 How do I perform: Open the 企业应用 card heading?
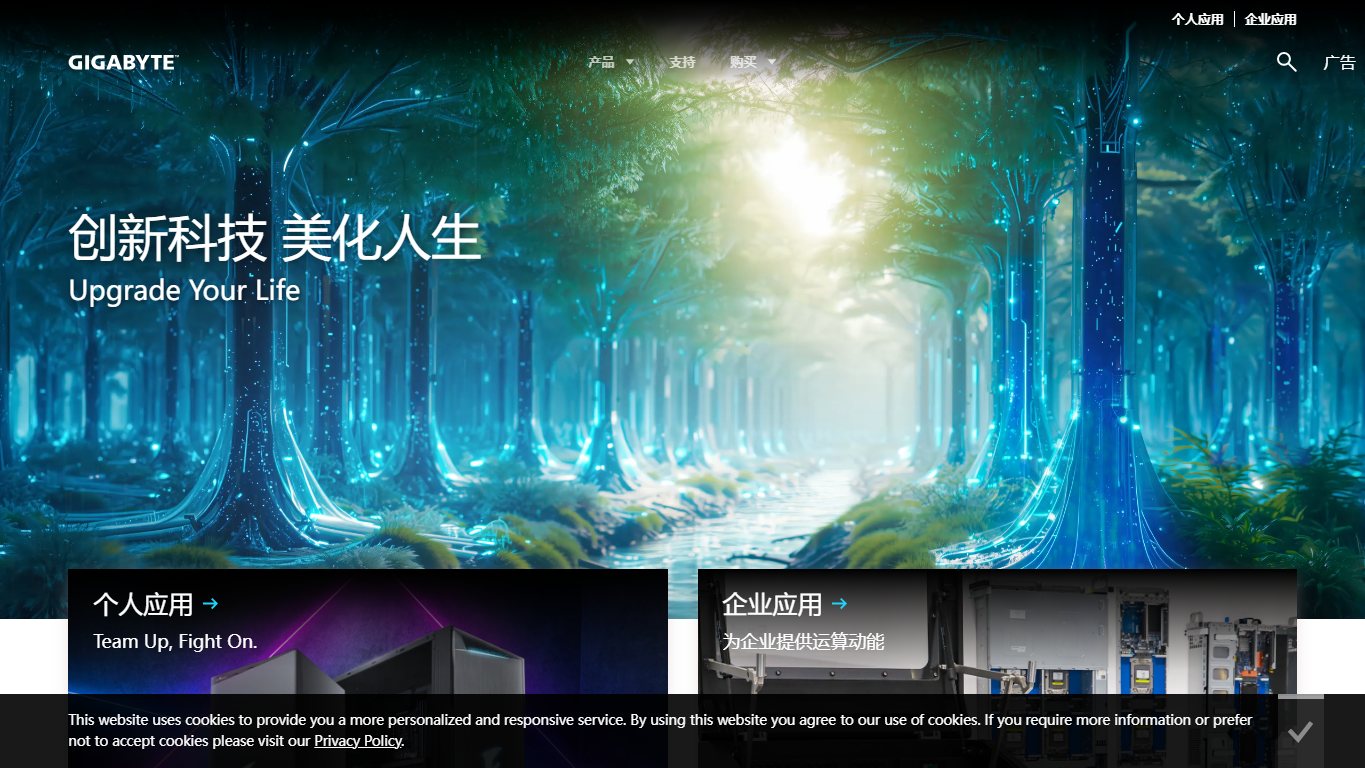pyautogui.click(x=772, y=604)
